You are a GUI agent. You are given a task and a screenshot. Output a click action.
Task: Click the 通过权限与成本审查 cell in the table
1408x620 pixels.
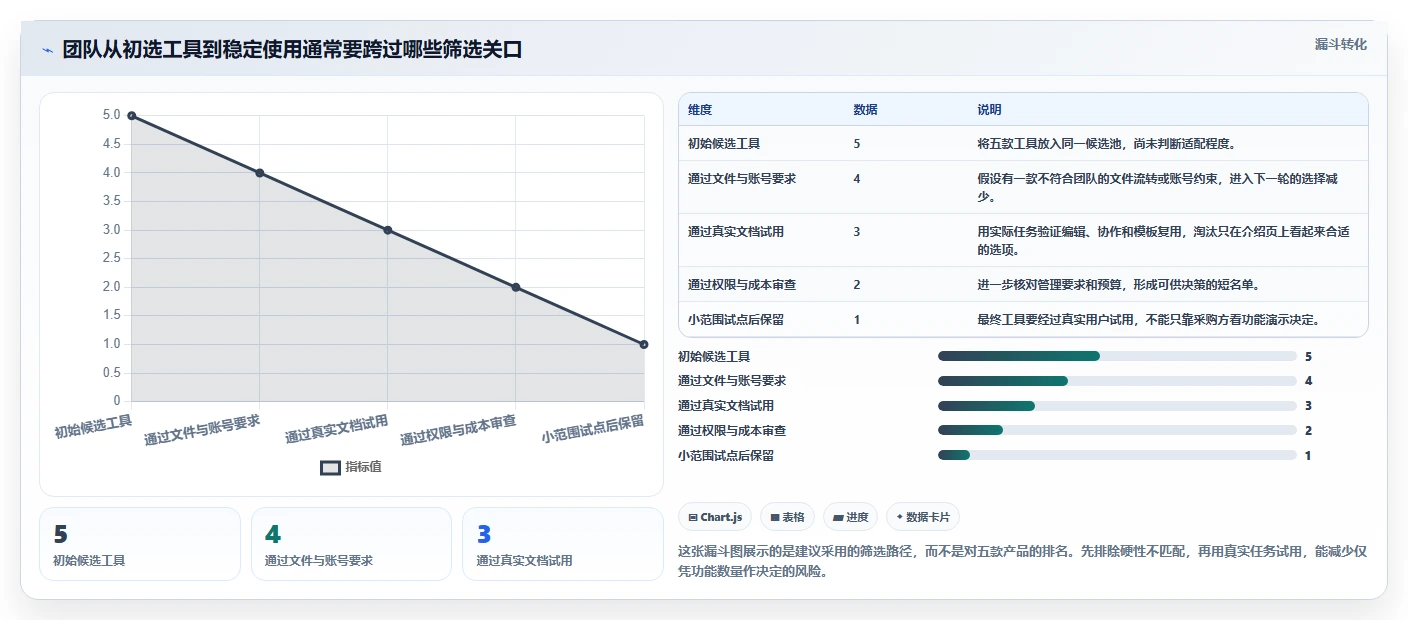tap(742, 285)
